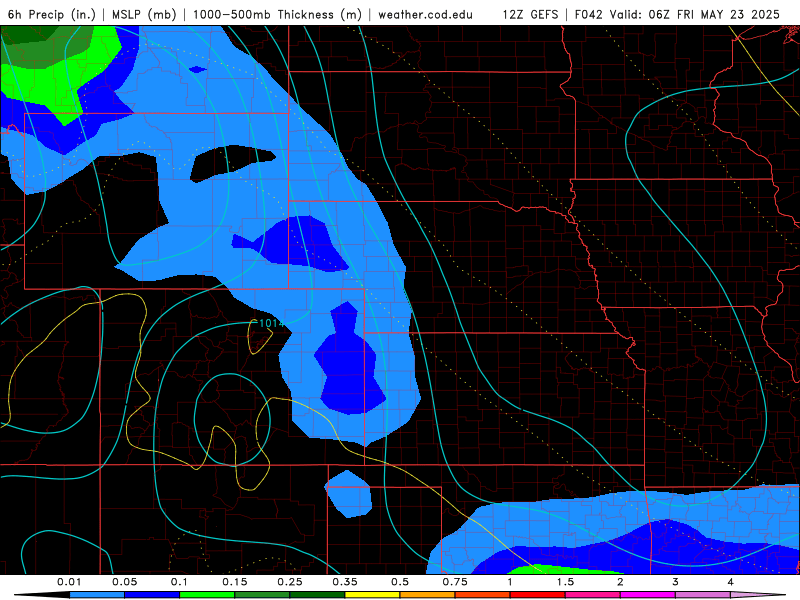Click the magenta 2–3 legend swatch
The height and width of the screenshot is (600, 800).
click(x=648, y=595)
